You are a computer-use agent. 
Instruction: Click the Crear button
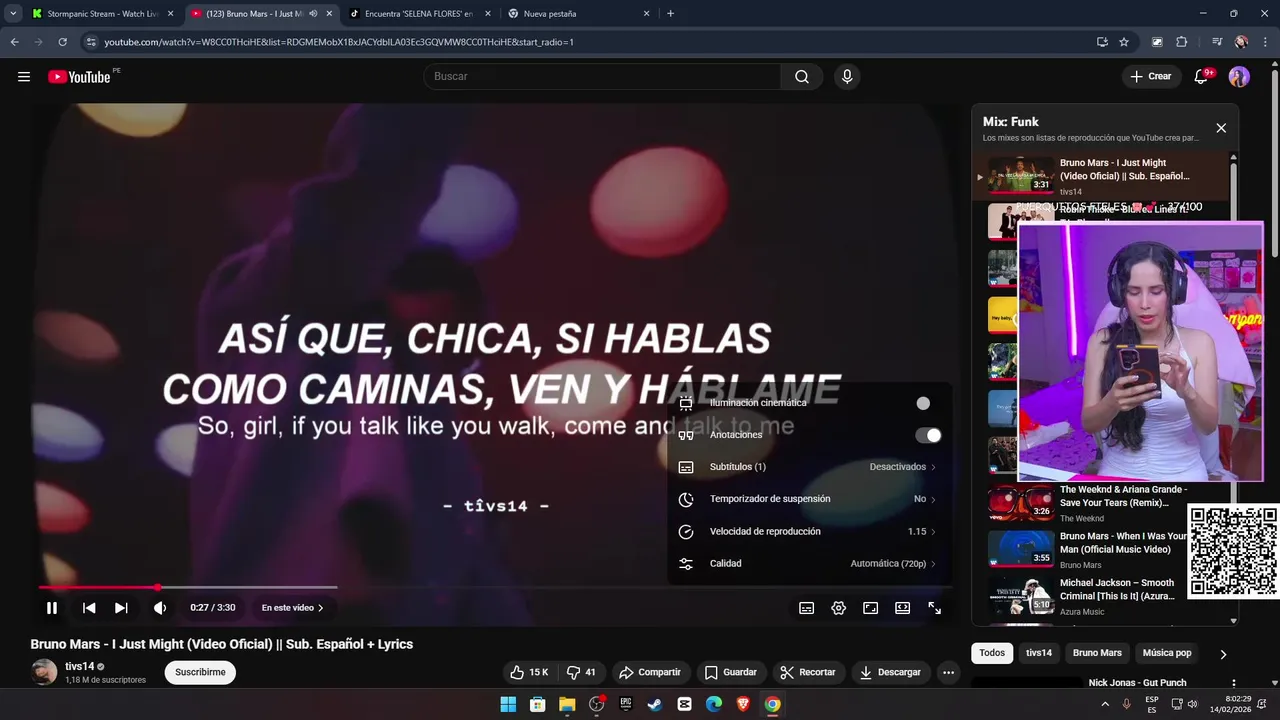point(1151,77)
